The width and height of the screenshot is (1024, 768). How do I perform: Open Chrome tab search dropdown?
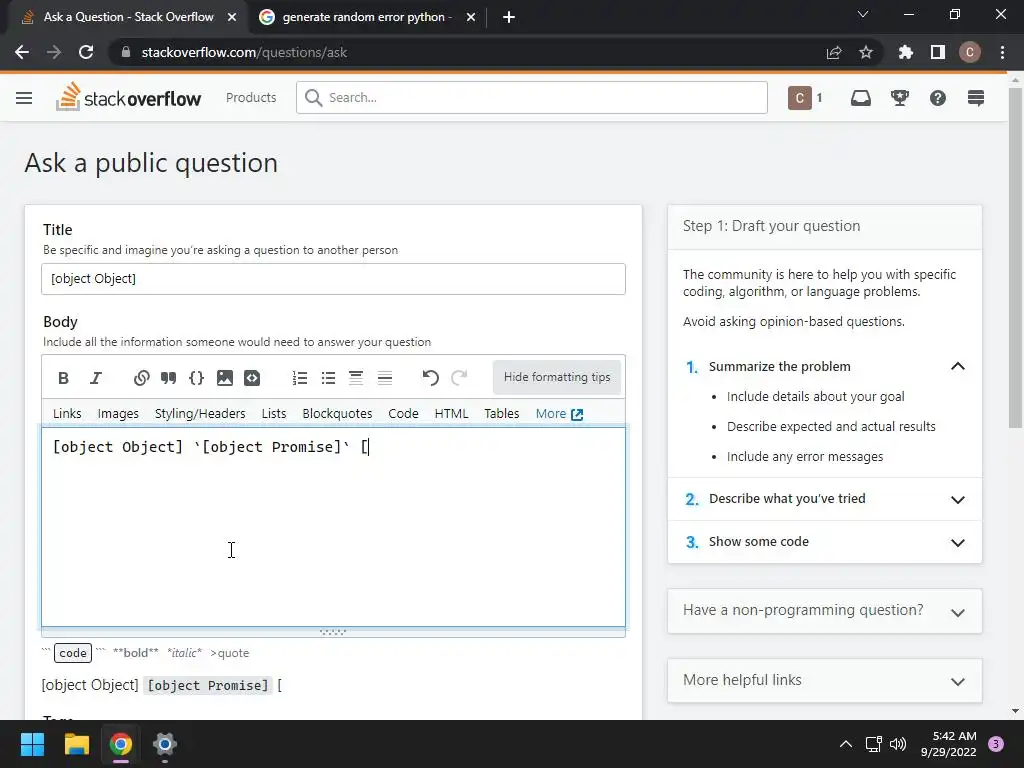pos(863,14)
